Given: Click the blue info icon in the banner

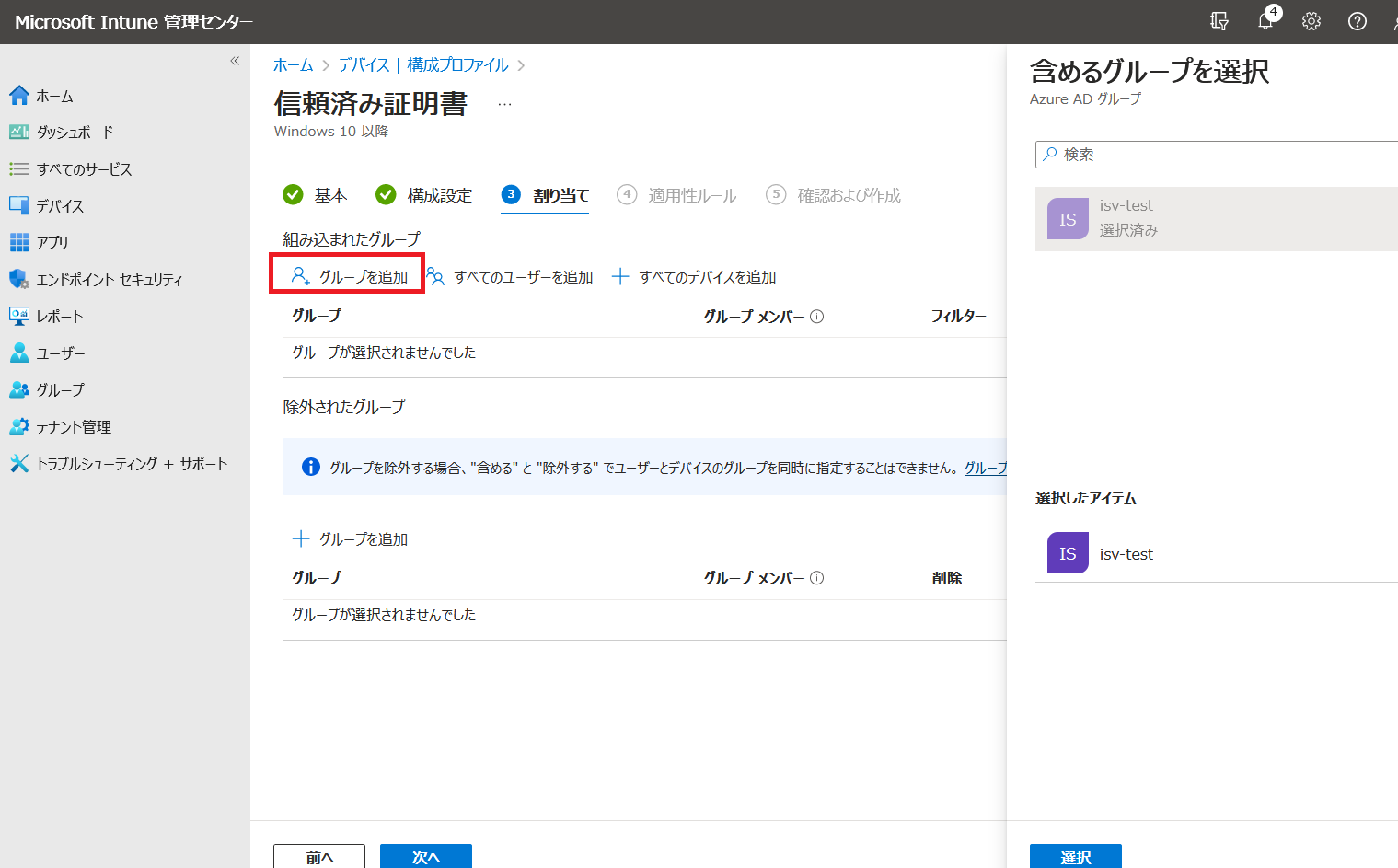Looking at the screenshot, I should pyautogui.click(x=311, y=467).
